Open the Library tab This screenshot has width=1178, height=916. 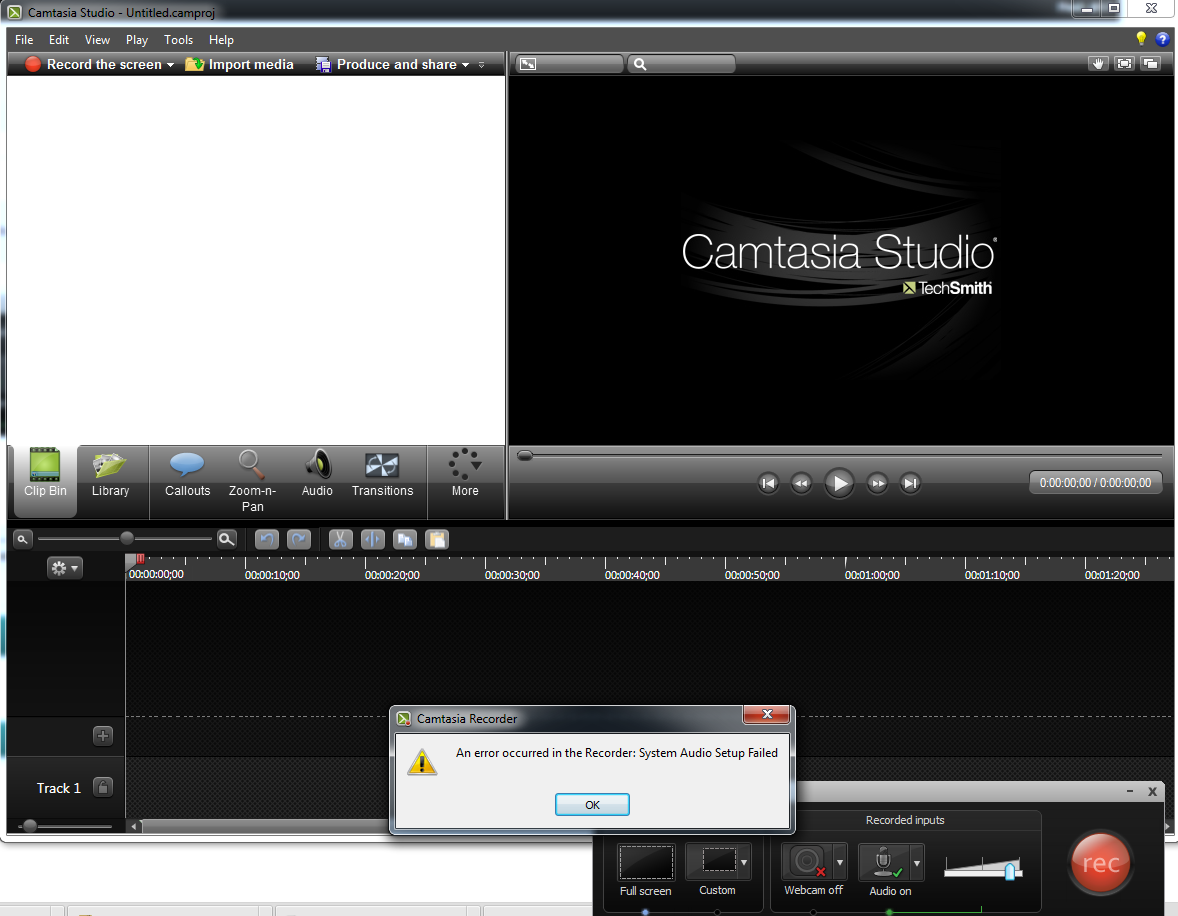pyautogui.click(x=110, y=474)
